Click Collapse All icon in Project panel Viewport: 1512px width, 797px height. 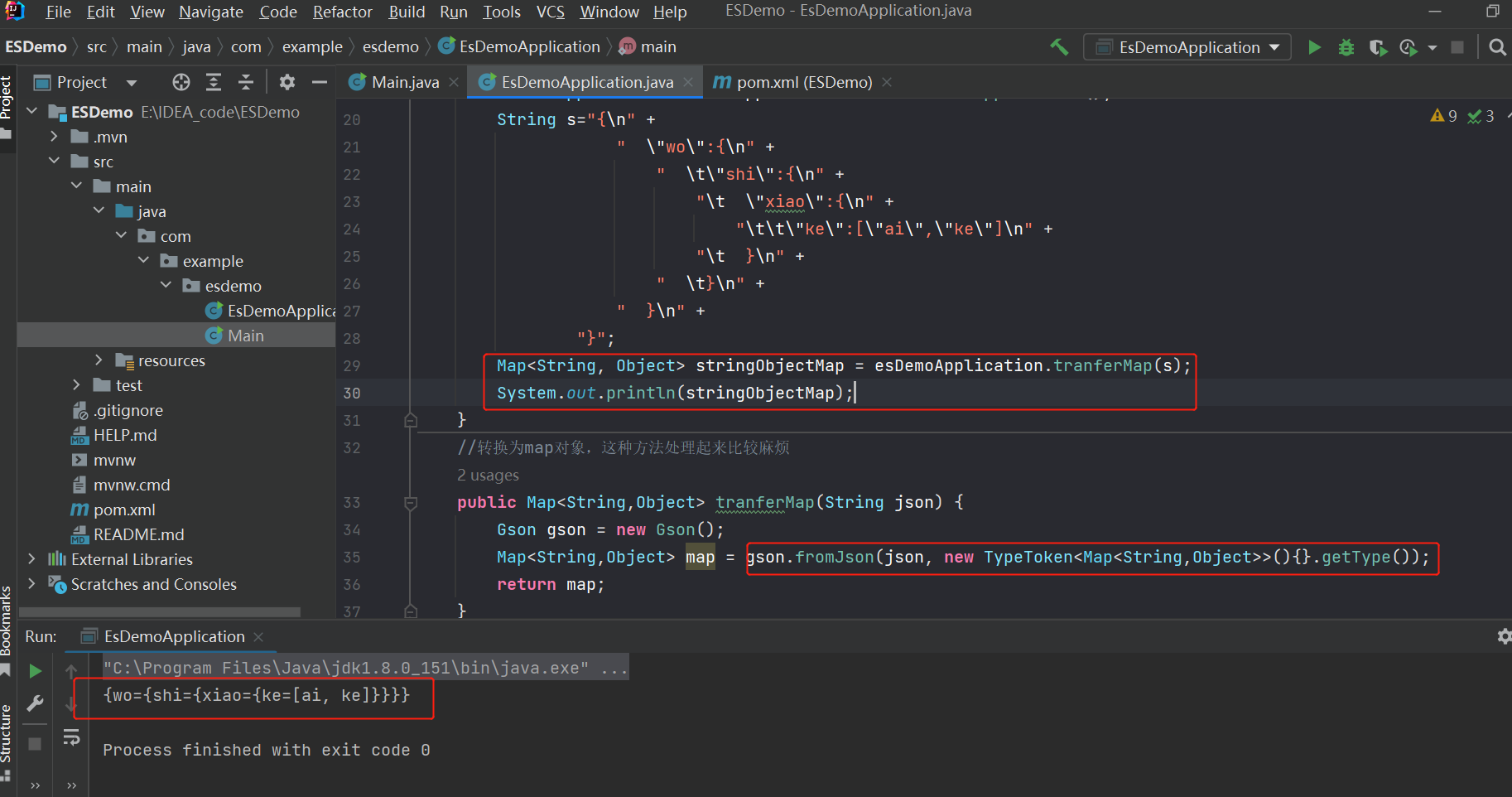(246, 82)
